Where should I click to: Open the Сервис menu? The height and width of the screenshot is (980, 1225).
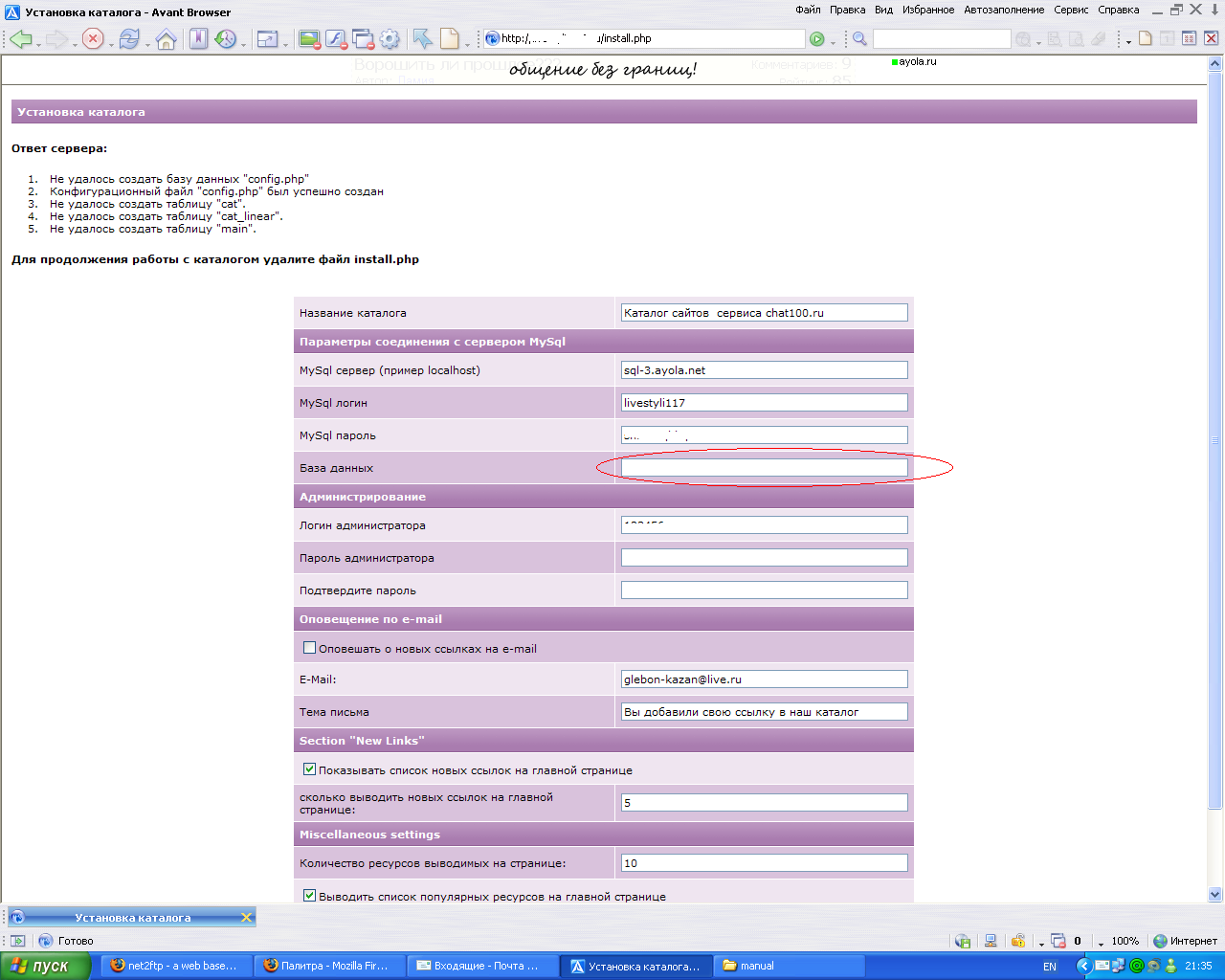click(x=1070, y=10)
